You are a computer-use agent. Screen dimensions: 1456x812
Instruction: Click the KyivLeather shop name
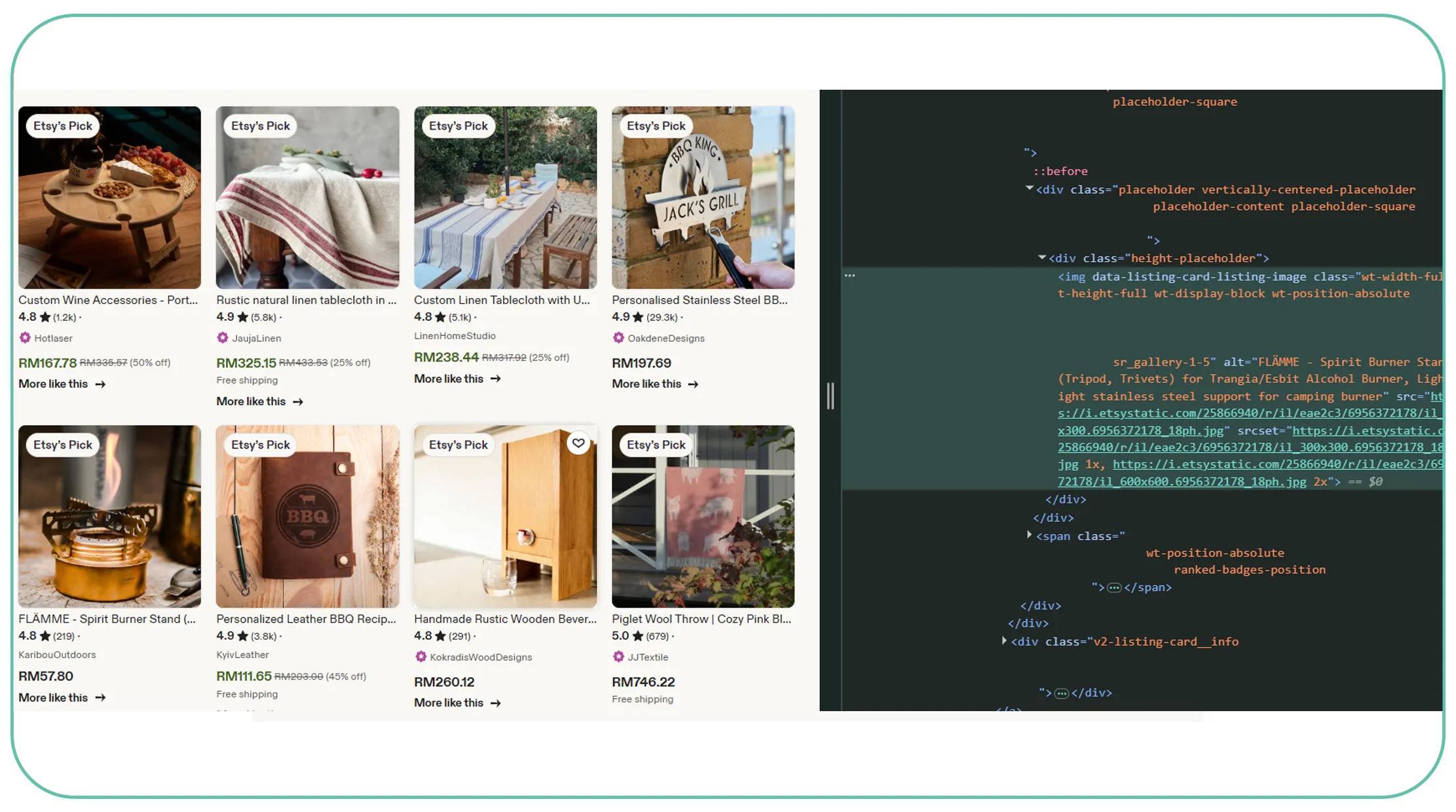click(x=242, y=655)
